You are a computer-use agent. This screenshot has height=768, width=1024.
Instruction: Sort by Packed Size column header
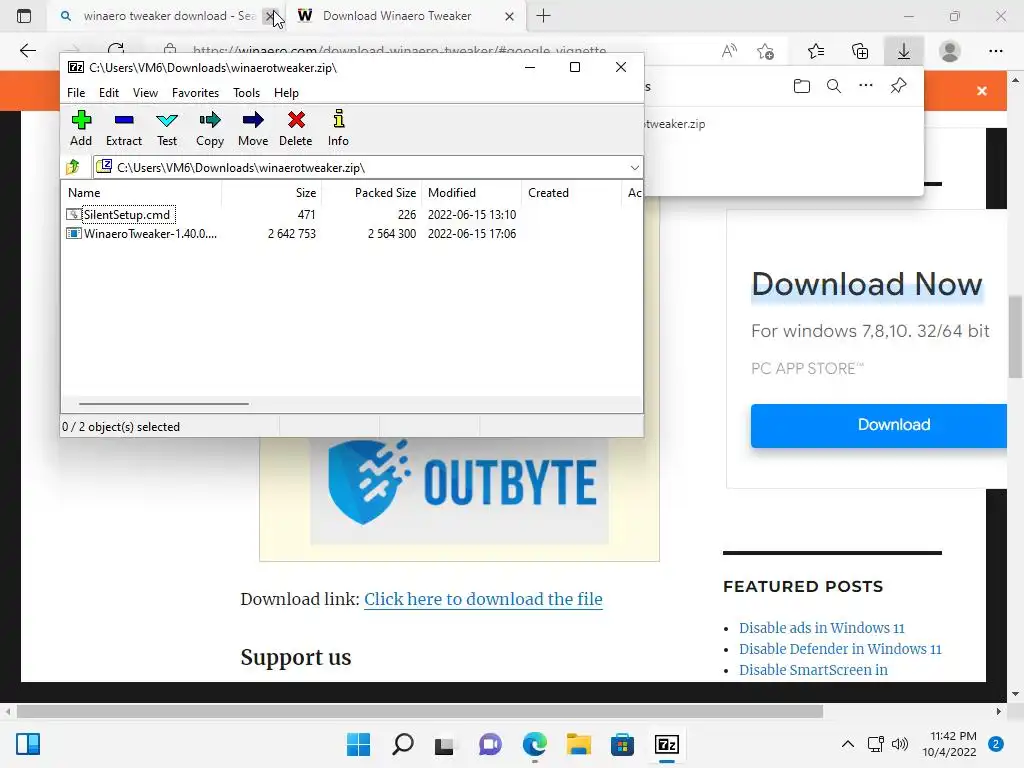coord(372,193)
